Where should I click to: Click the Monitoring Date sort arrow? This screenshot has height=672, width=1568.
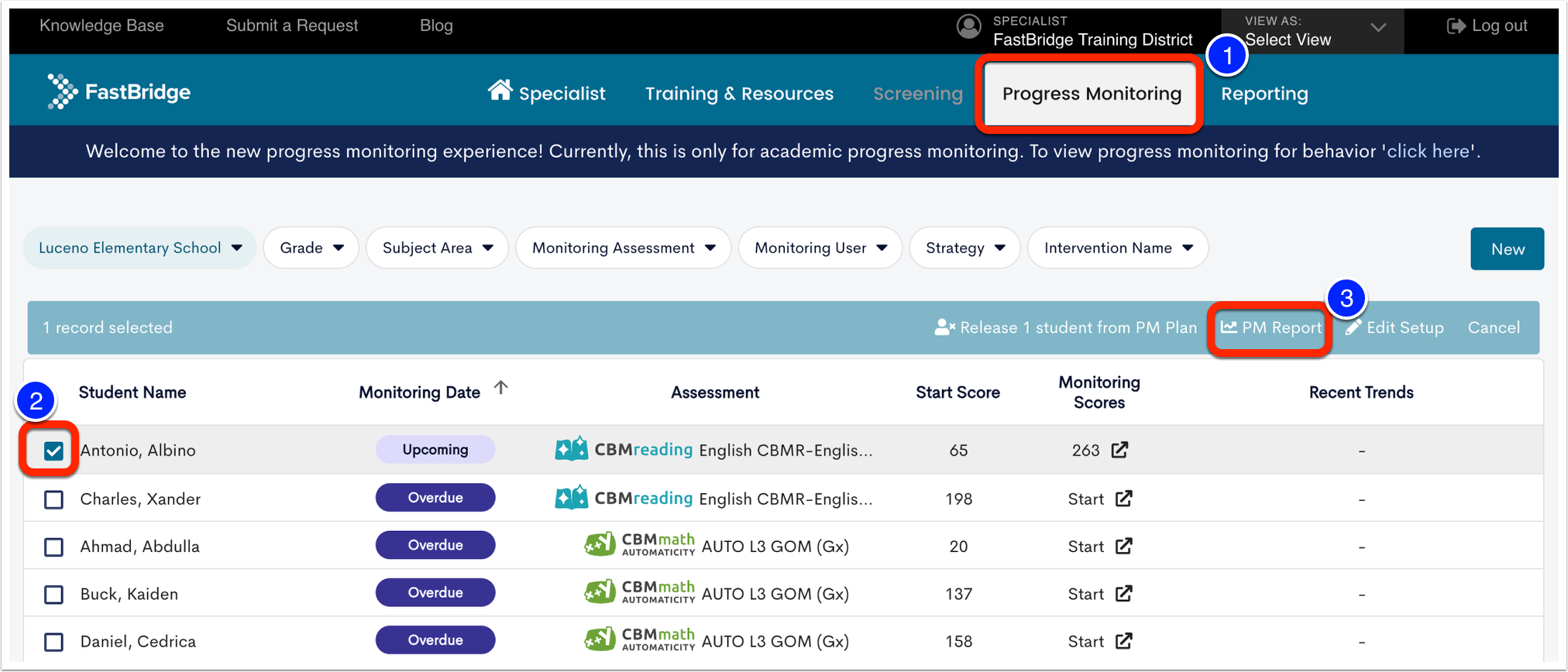501,387
